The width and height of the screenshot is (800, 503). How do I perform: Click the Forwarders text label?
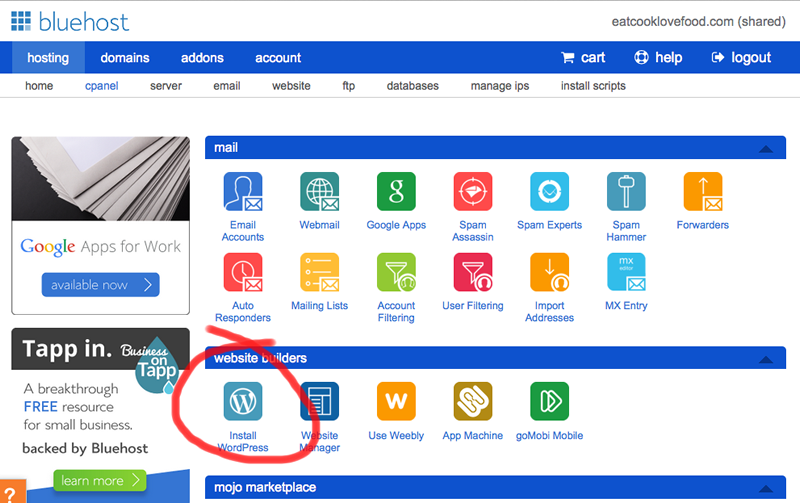703,225
